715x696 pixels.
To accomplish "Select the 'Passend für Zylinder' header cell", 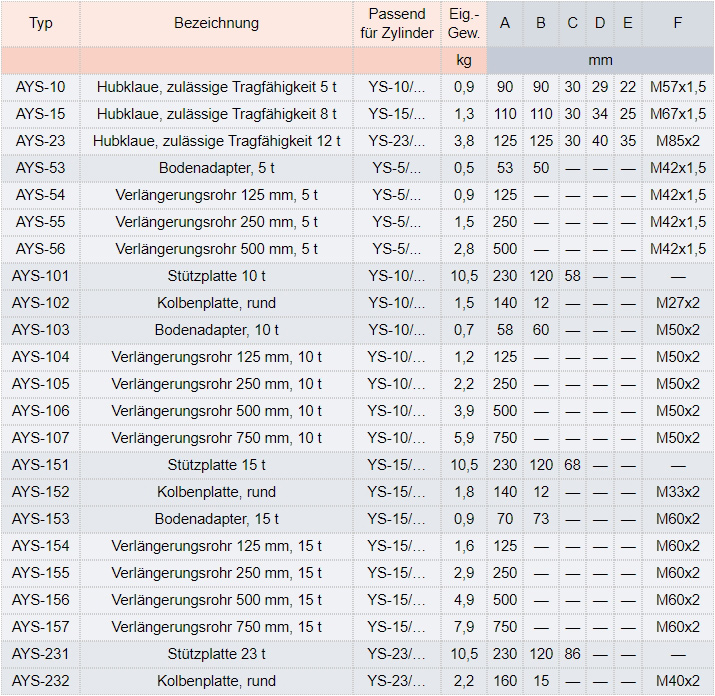I will [397, 23].
